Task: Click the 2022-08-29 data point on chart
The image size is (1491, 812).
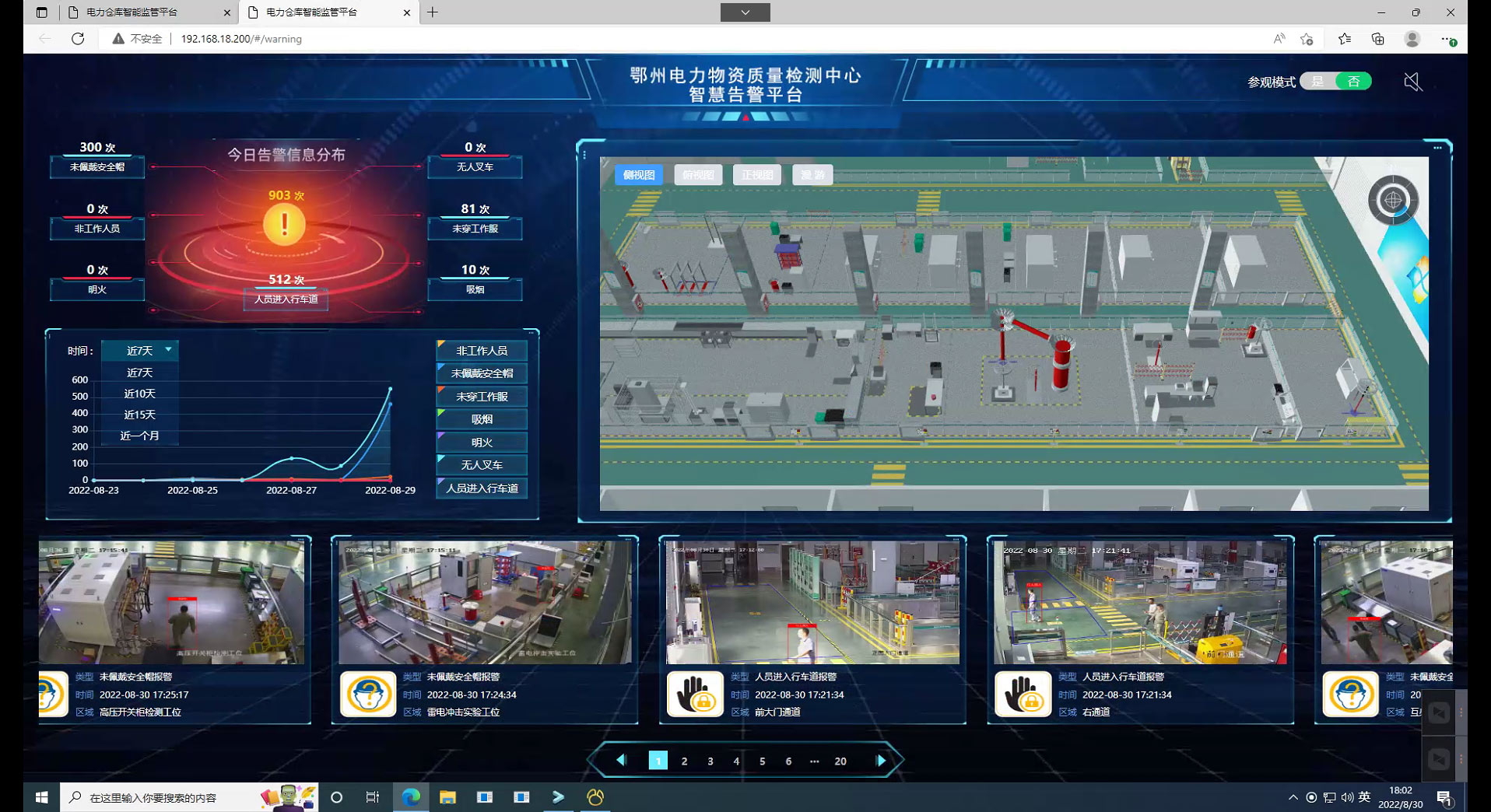Action: [x=390, y=389]
